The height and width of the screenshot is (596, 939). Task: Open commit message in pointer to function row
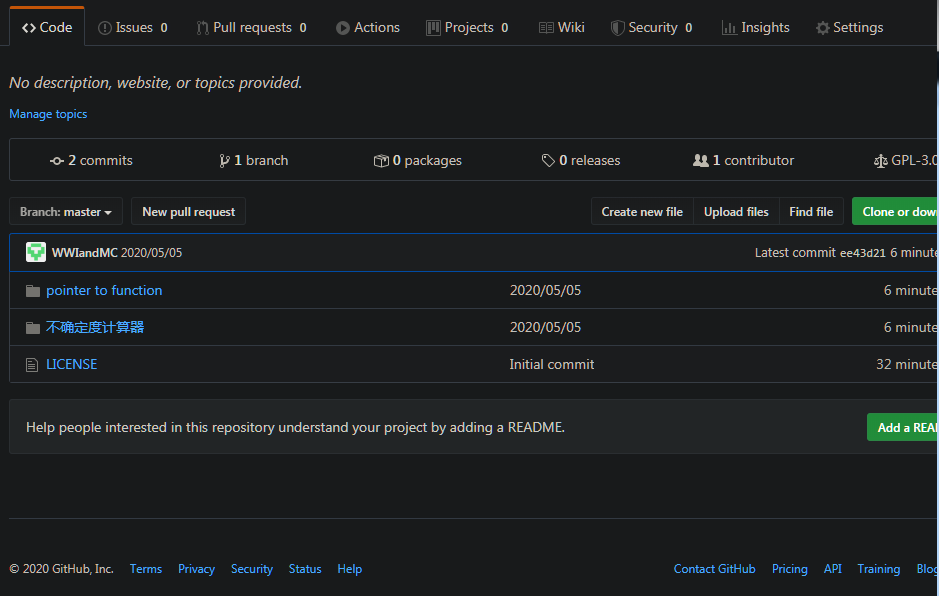545,291
